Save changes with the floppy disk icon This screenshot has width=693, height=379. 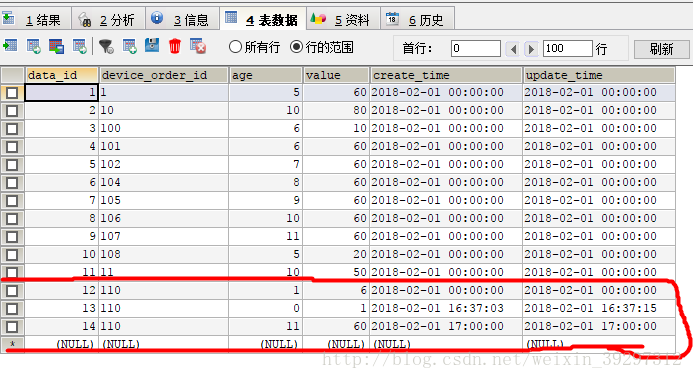(x=152, y=45)
